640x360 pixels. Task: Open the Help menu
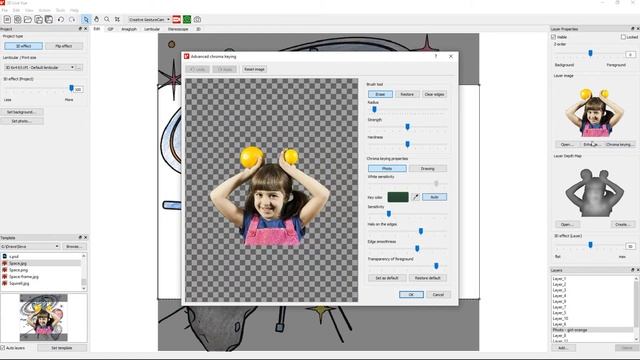(74, 10)
